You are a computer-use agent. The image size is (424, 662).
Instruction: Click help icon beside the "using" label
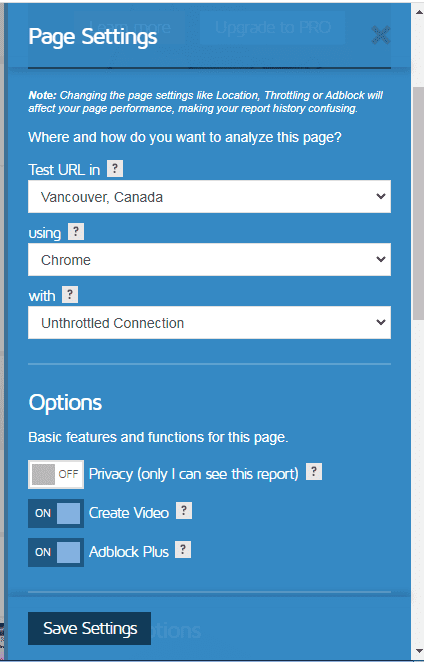[x=76, y=232]
